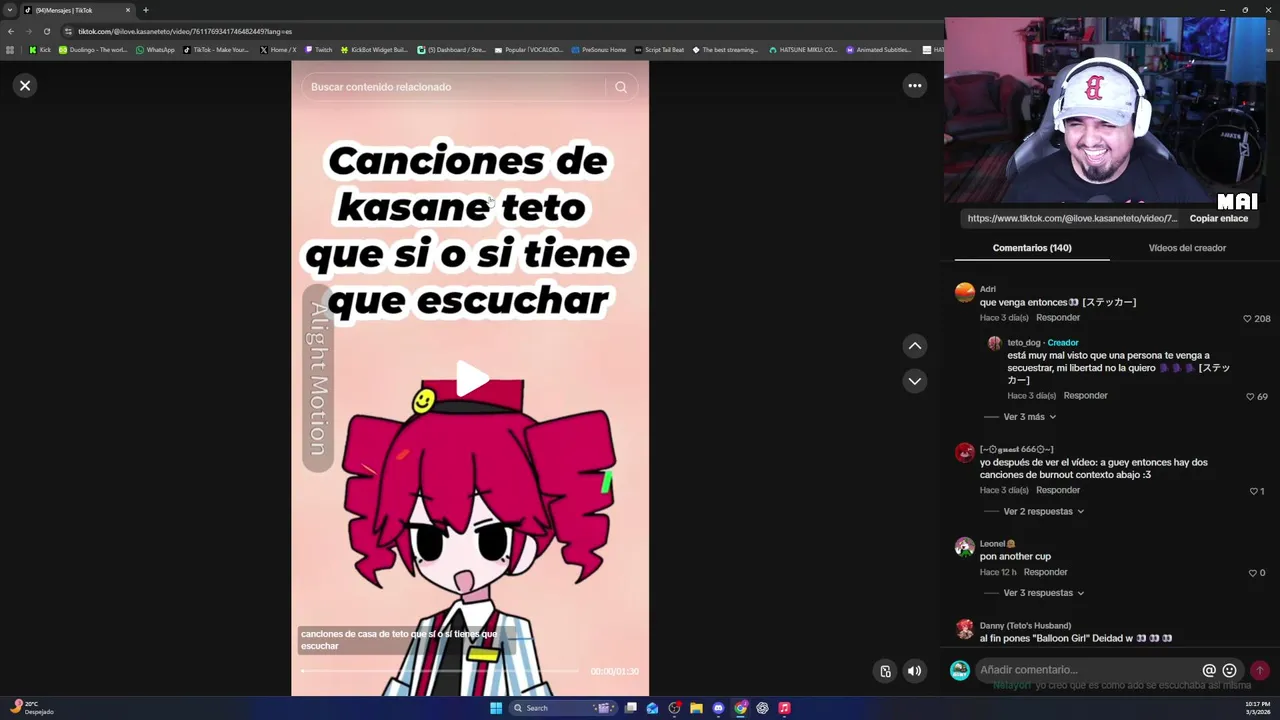The height and width of the screenshot is (720, 1280).
Task: Switch to Vídeos del creador tab
Action: (x=1187, y=248)
